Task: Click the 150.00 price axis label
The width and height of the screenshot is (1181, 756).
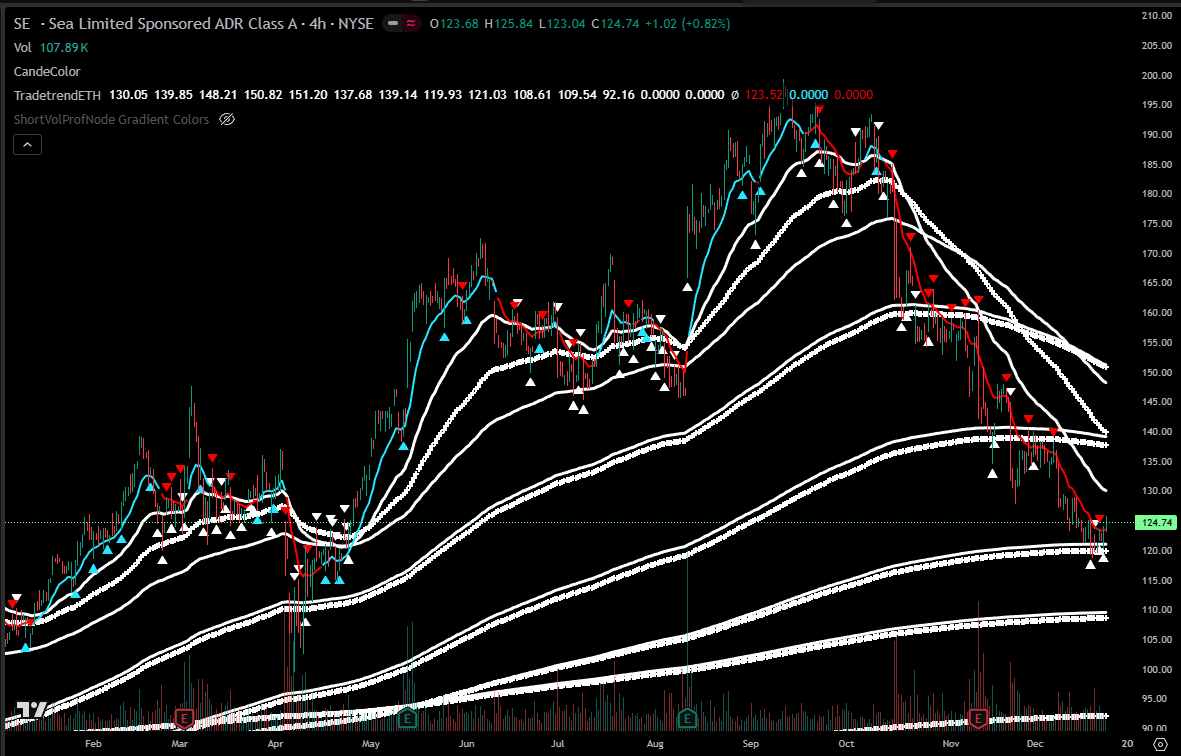Action: [1157, 373]
